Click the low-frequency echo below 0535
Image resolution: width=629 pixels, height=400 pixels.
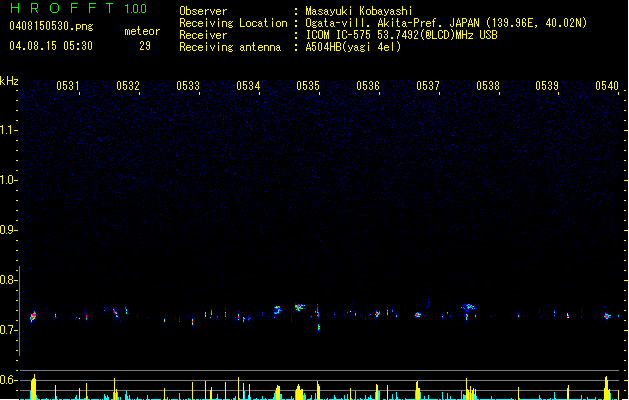click(x=319, y=328)
